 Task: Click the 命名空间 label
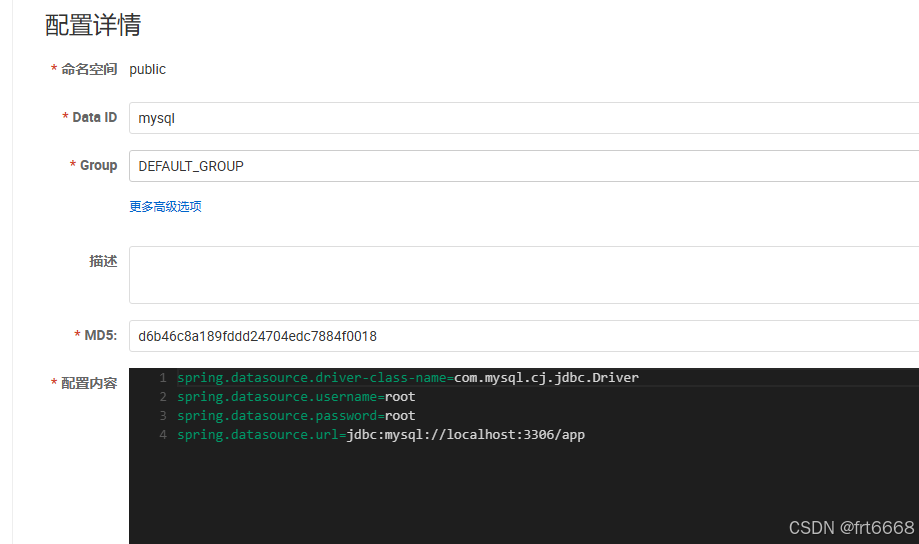click(x=89, y=69)
